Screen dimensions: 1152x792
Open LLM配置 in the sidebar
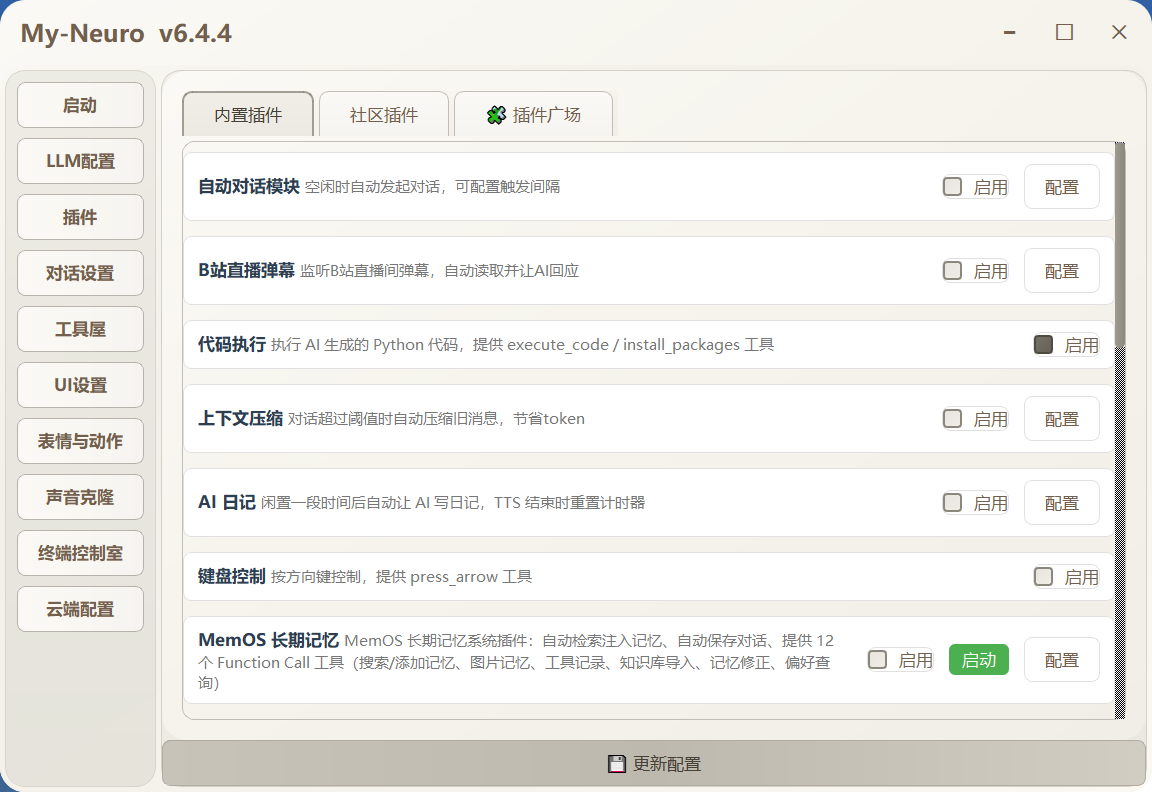tap(80, 161)
